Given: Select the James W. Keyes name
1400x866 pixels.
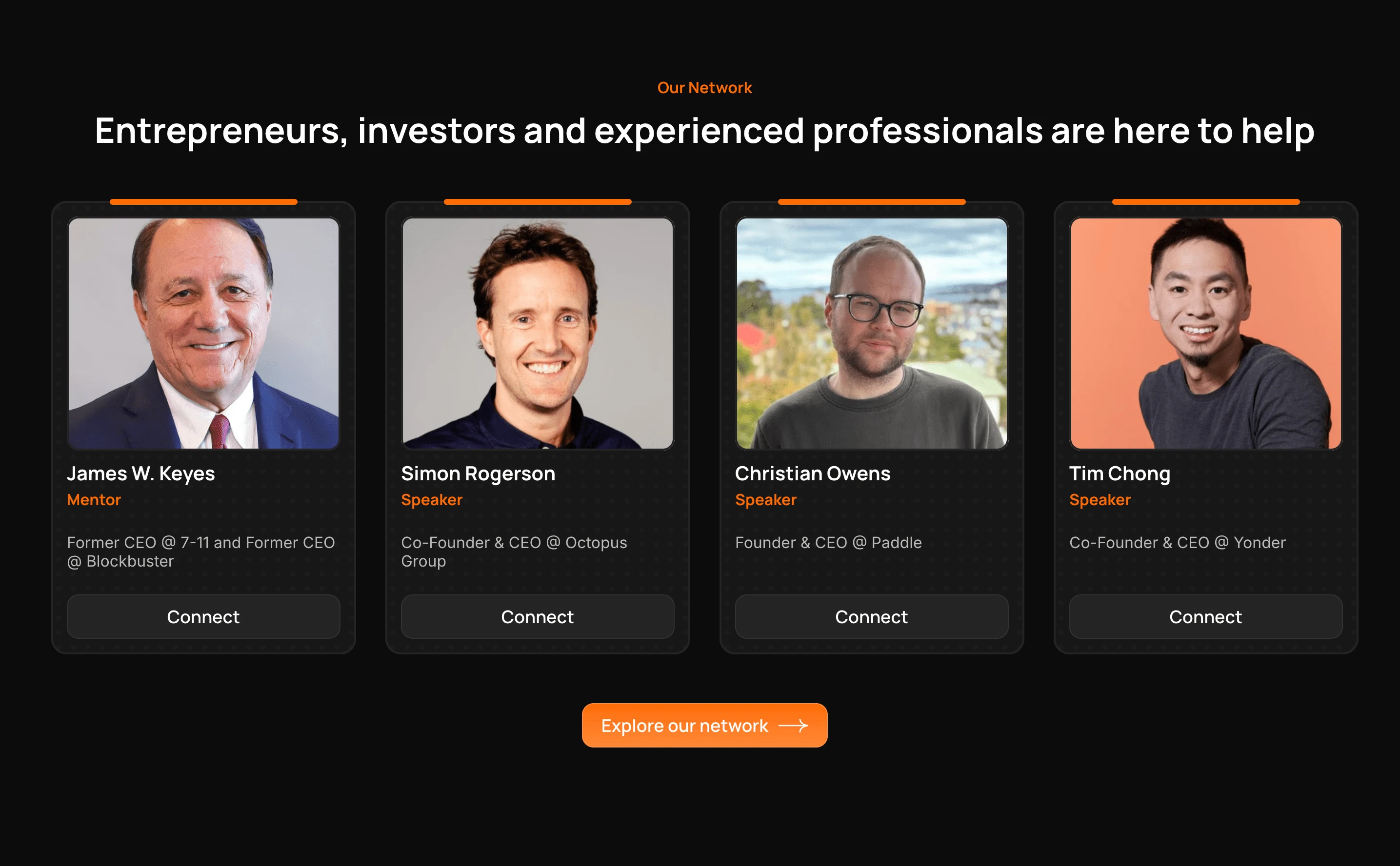Looking at the screenshot, I should [x=141, y=474].
